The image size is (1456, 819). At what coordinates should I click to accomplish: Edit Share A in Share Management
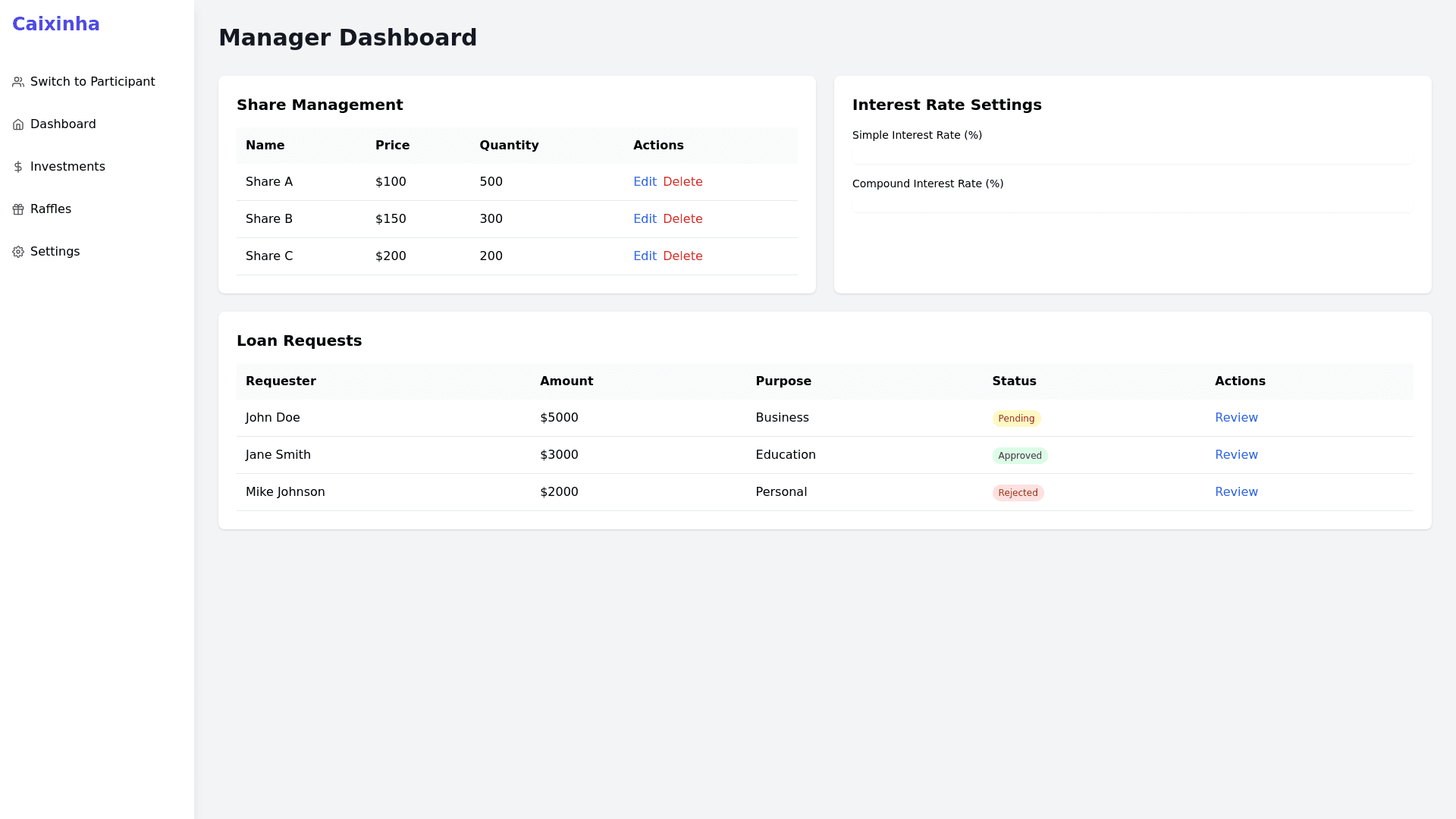coord(645,181)
